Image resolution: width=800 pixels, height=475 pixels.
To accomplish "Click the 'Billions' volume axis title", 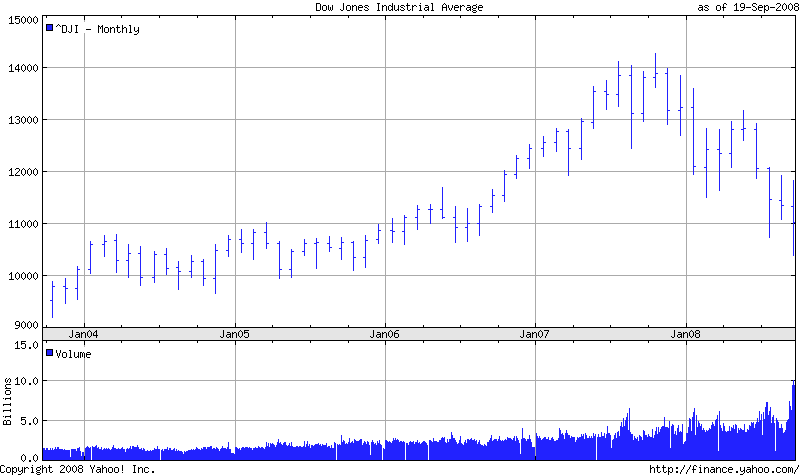I will tap(6, 401).
